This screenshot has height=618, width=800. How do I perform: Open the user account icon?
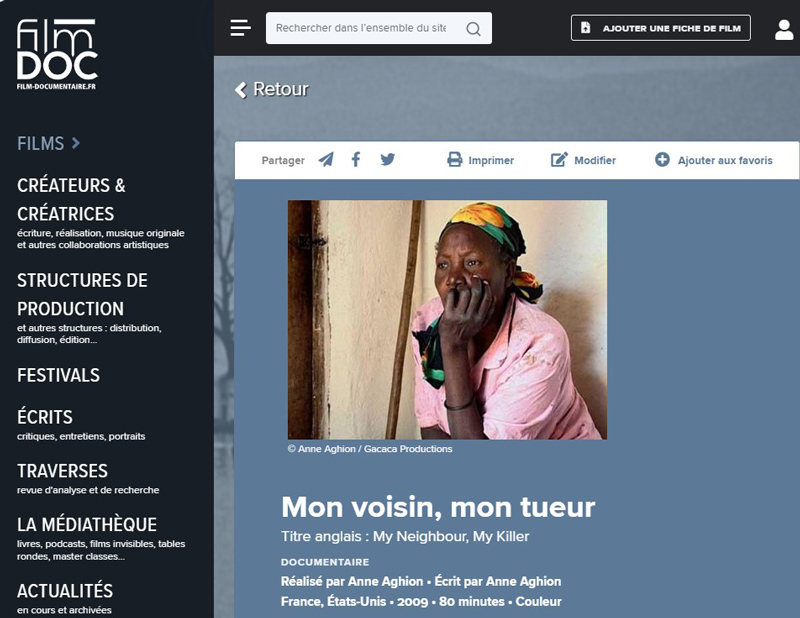[784, 30]
